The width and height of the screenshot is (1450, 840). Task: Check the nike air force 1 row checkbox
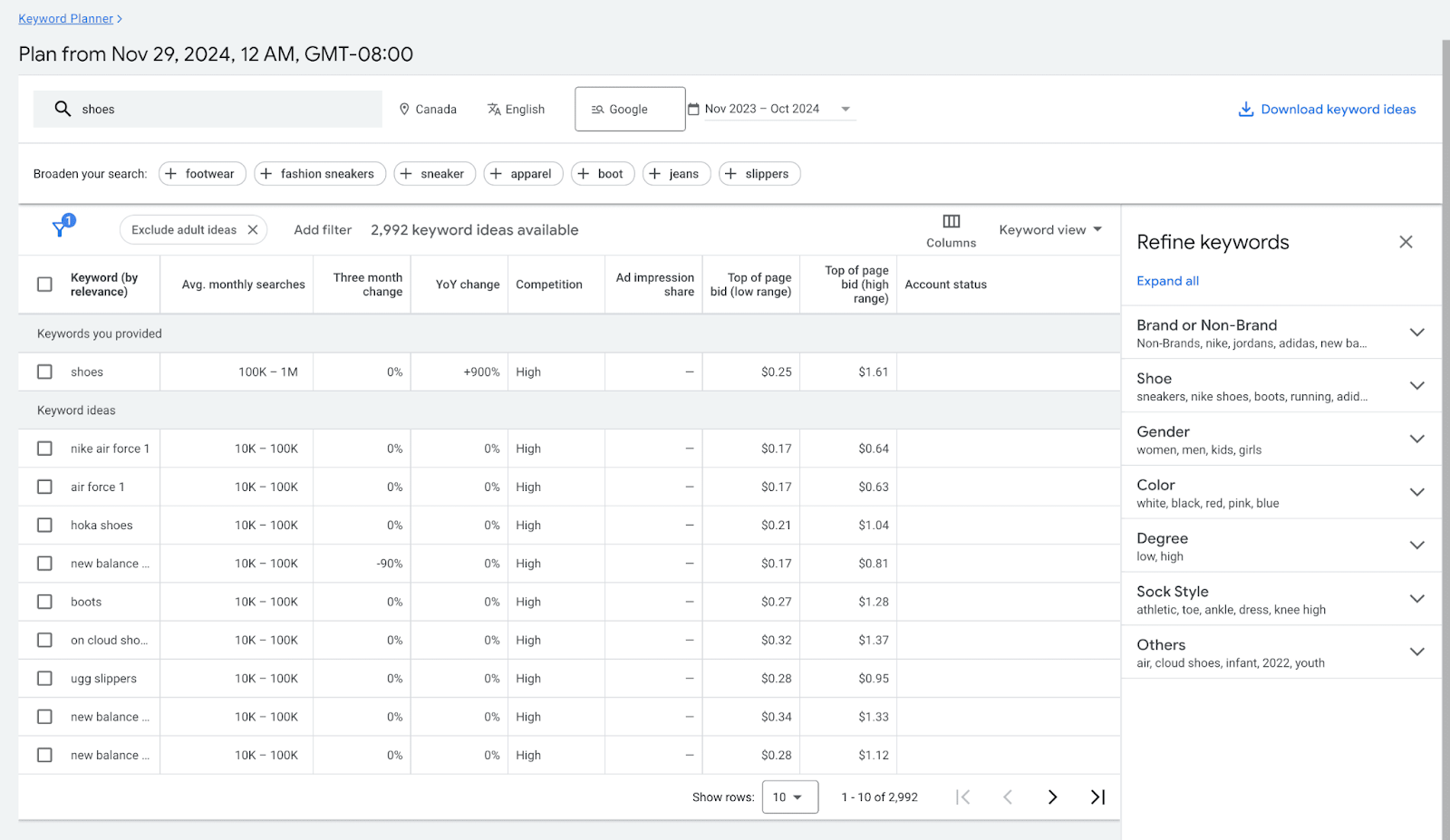(44, 448)
